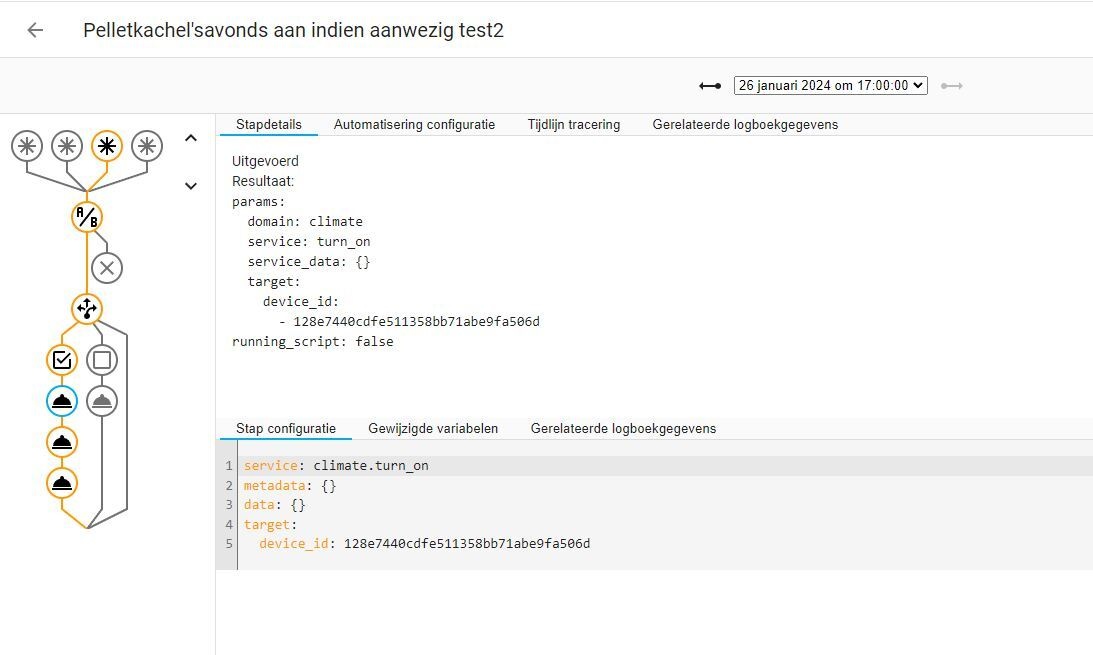Click the square unexecuted node in the right branch
1093x655 pixels.
point(101,359)
